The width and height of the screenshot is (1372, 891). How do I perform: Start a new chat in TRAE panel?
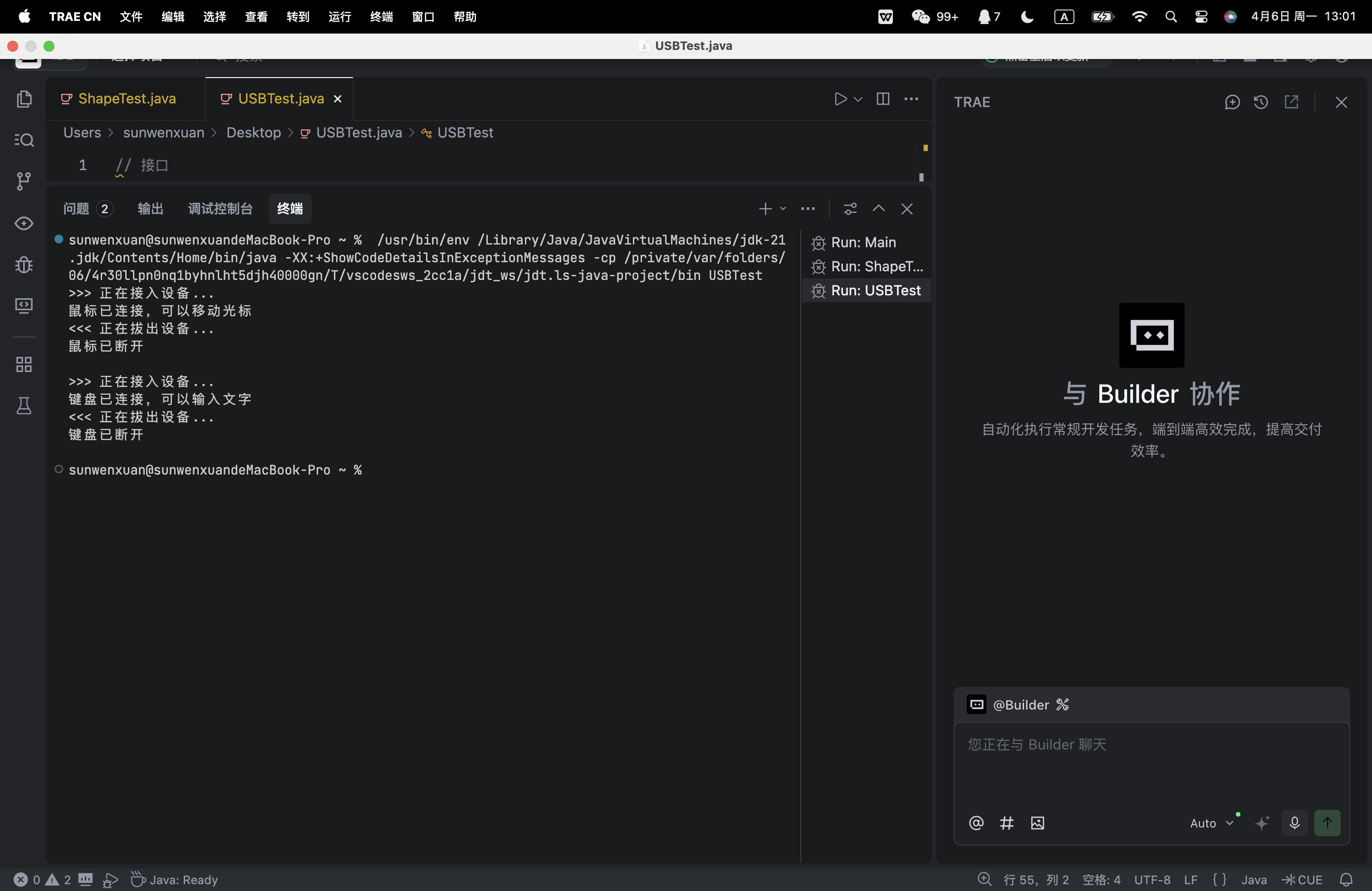[1232, 102]
